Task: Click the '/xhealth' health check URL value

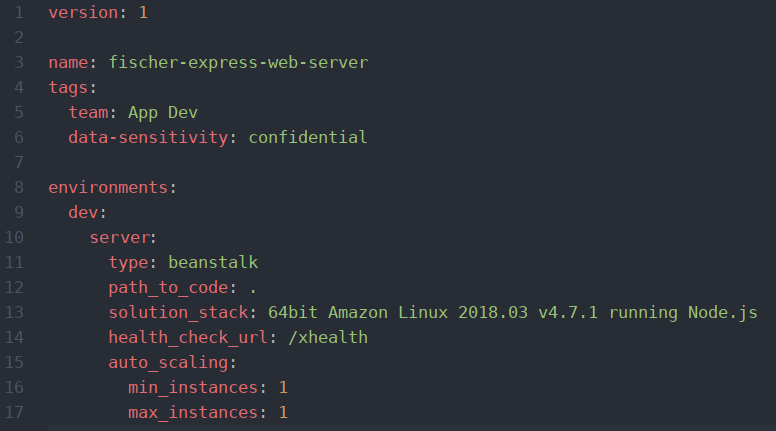Action: tap(328, 337)
